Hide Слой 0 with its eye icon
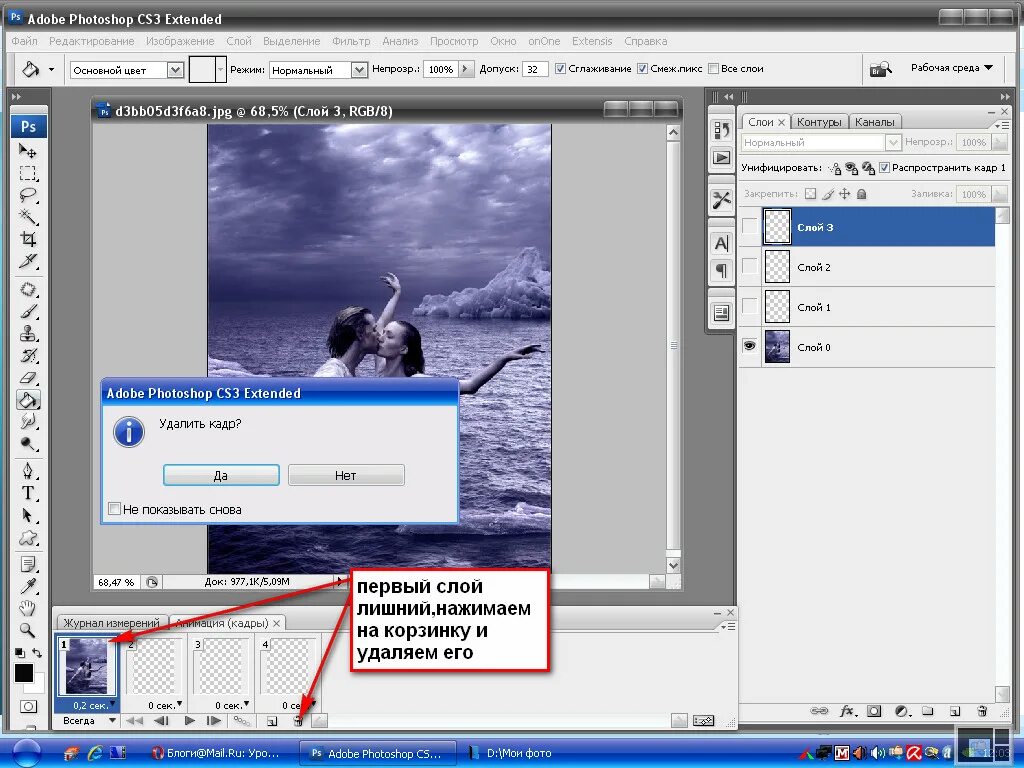The height and width of the screenshot is (768, 1024). coord(750,346)
